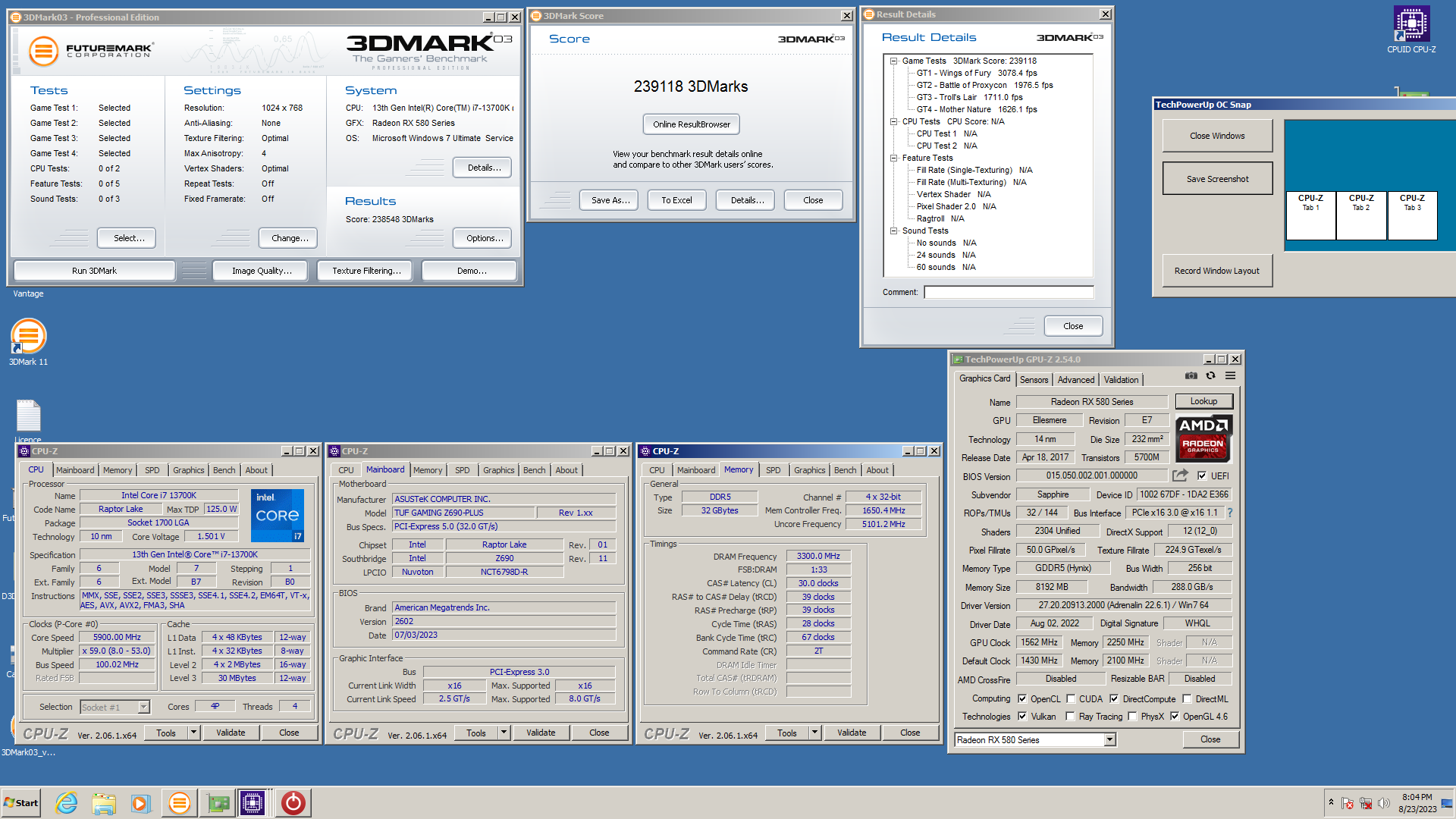Click the Comment input field in Result Details

click(1009, 292)
